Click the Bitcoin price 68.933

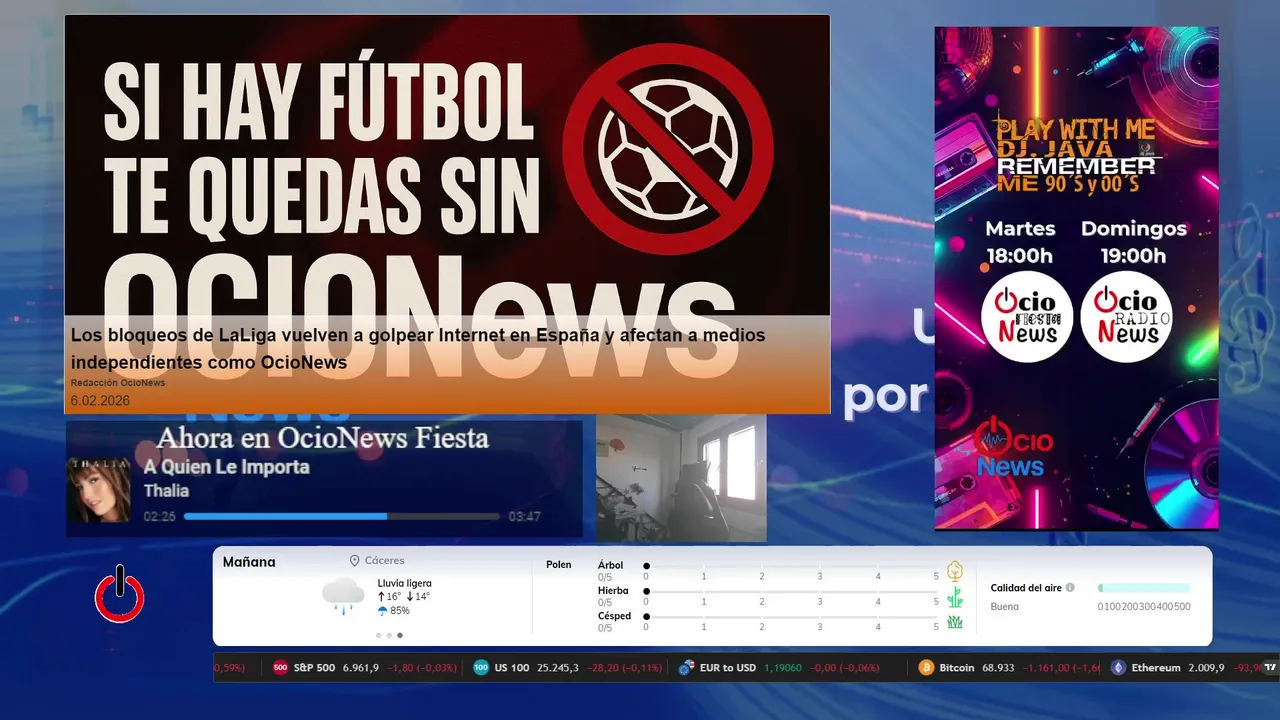click(x=997, y=667)
